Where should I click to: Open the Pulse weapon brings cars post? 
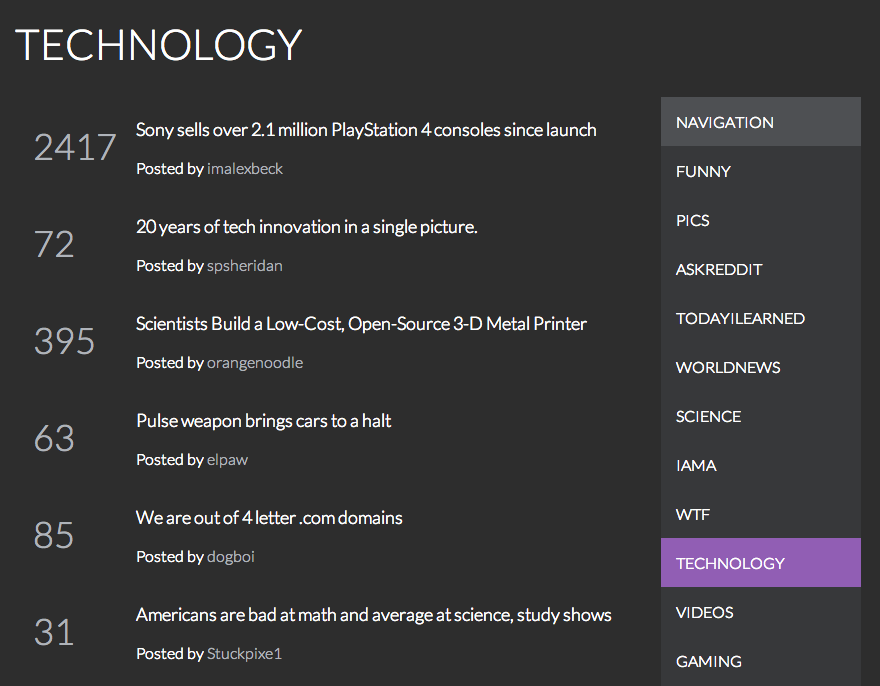coord(263,421)
